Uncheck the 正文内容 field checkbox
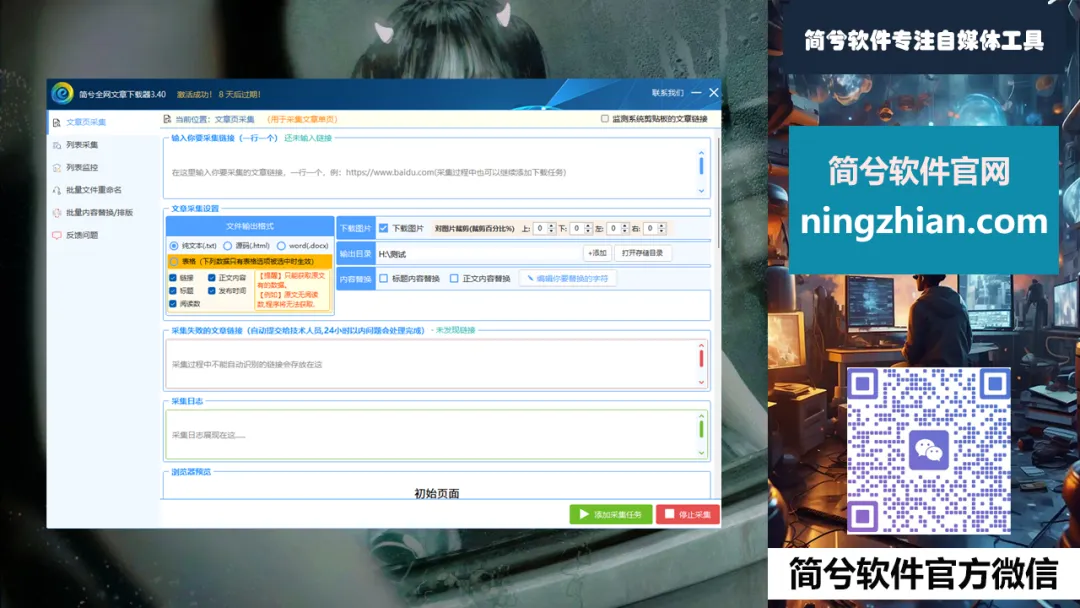The height and width of the screenshot is (608, 1080). [211, 278]
